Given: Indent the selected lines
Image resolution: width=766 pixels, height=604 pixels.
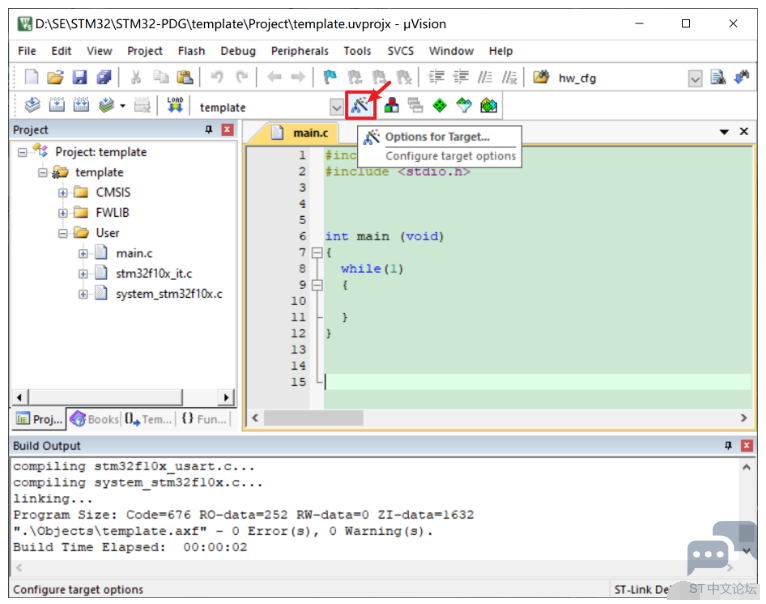Looking at the screenshot, I should [436, 77].
